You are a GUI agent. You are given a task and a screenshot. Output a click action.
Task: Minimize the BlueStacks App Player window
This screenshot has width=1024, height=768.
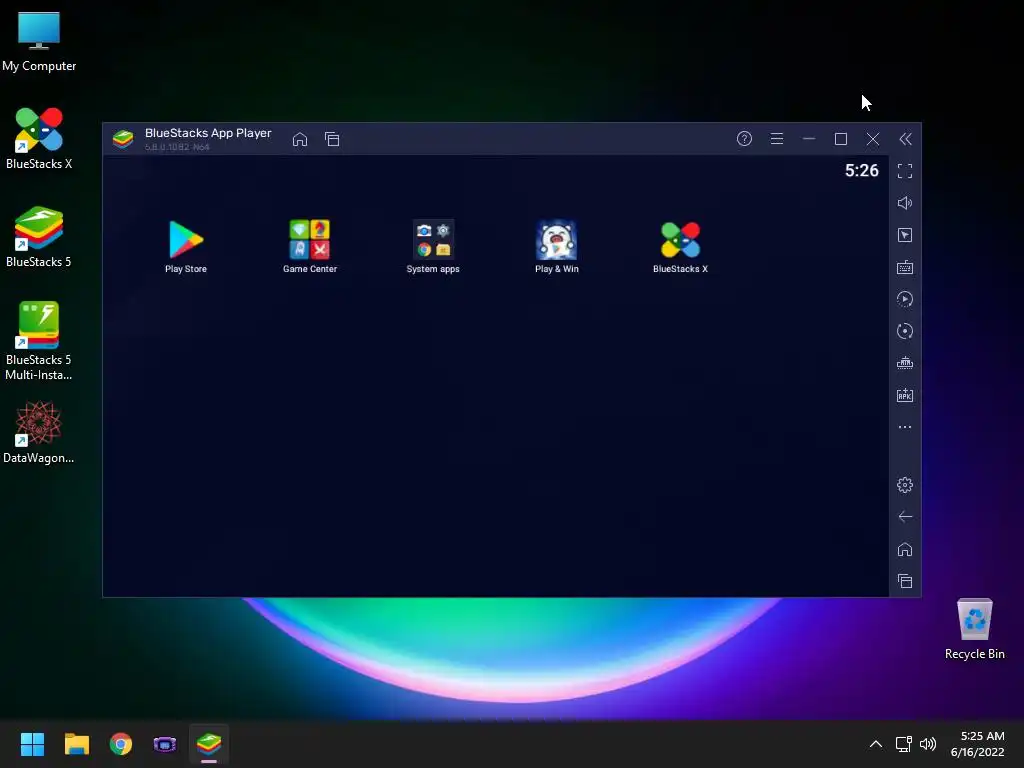[808, 138]
